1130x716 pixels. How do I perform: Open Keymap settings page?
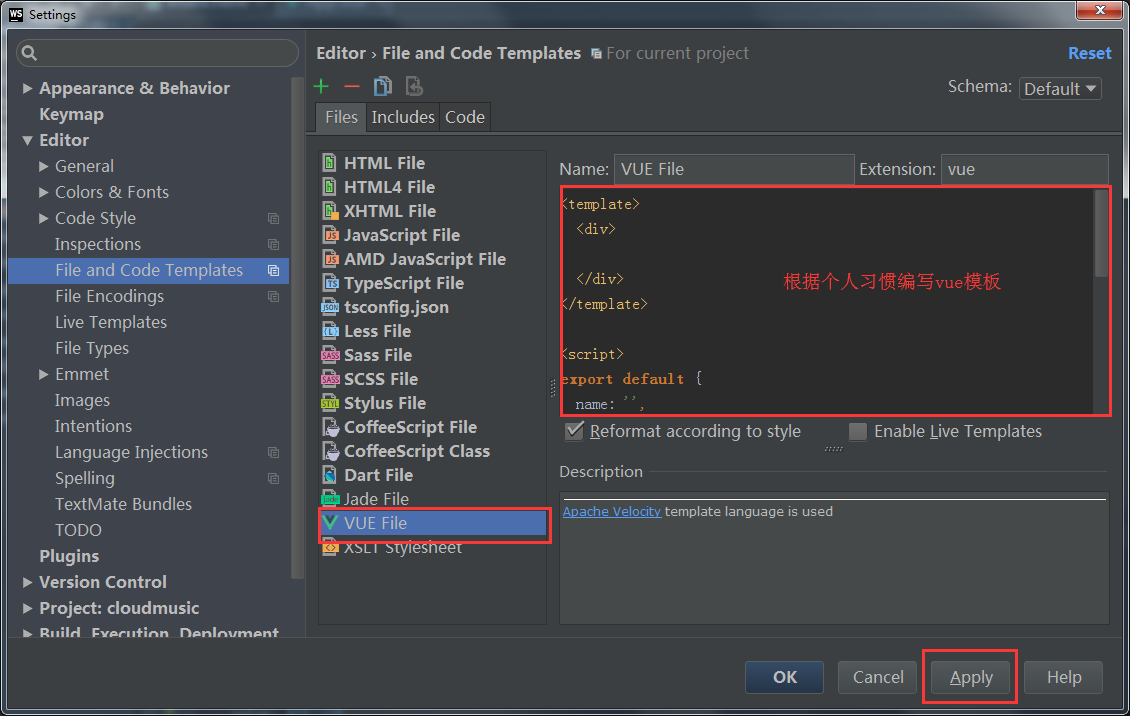click(71, 115)
